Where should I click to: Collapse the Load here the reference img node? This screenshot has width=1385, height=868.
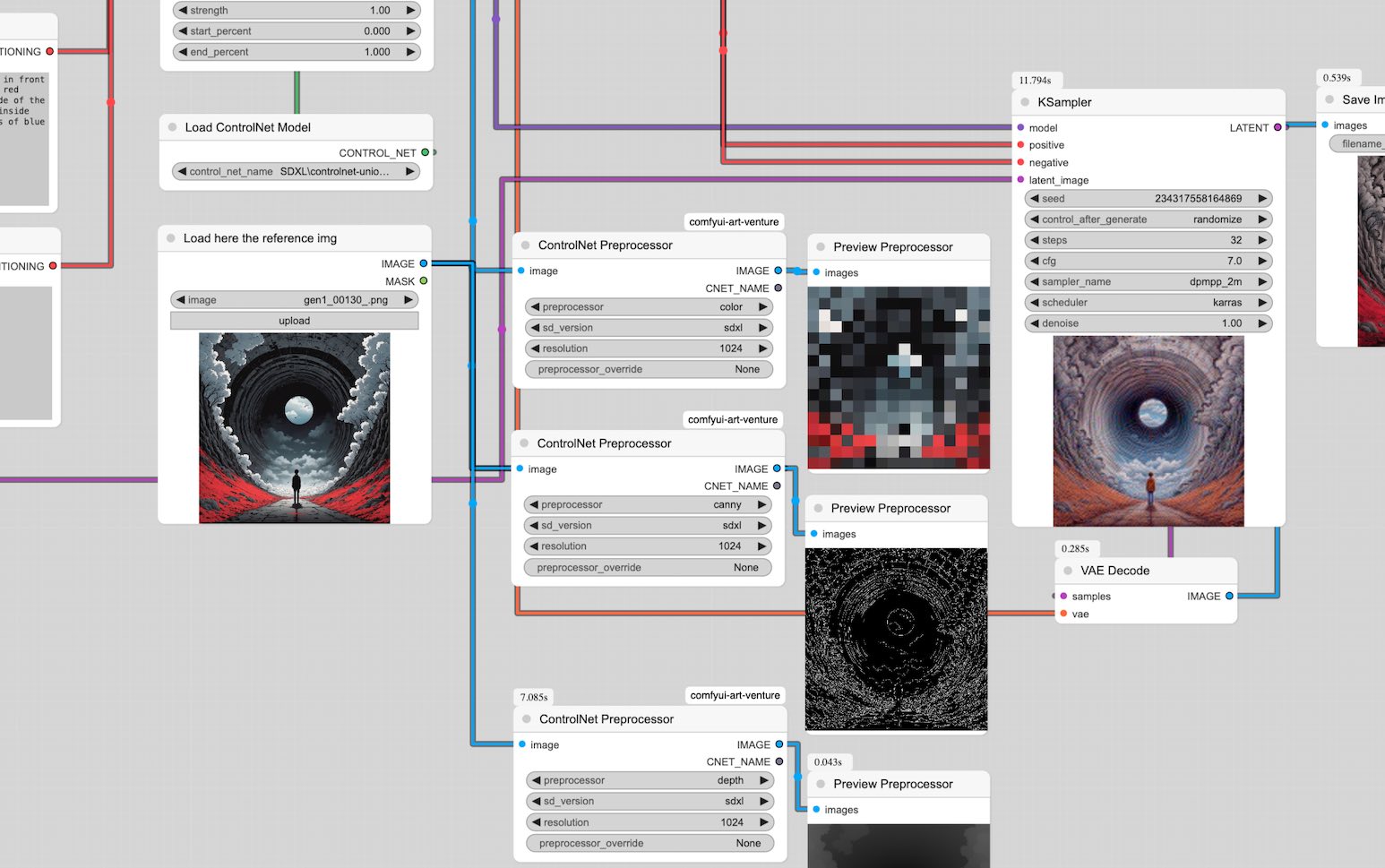[170, 238]
